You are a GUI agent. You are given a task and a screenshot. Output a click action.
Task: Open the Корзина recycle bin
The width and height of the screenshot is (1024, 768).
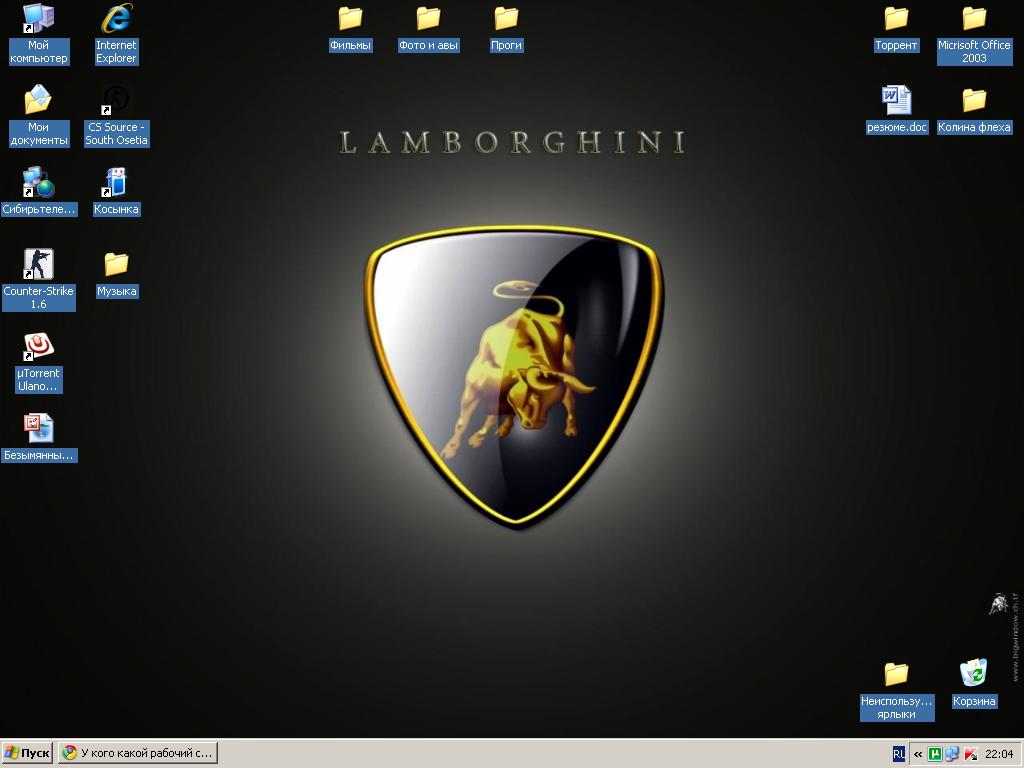coord(973,673)
